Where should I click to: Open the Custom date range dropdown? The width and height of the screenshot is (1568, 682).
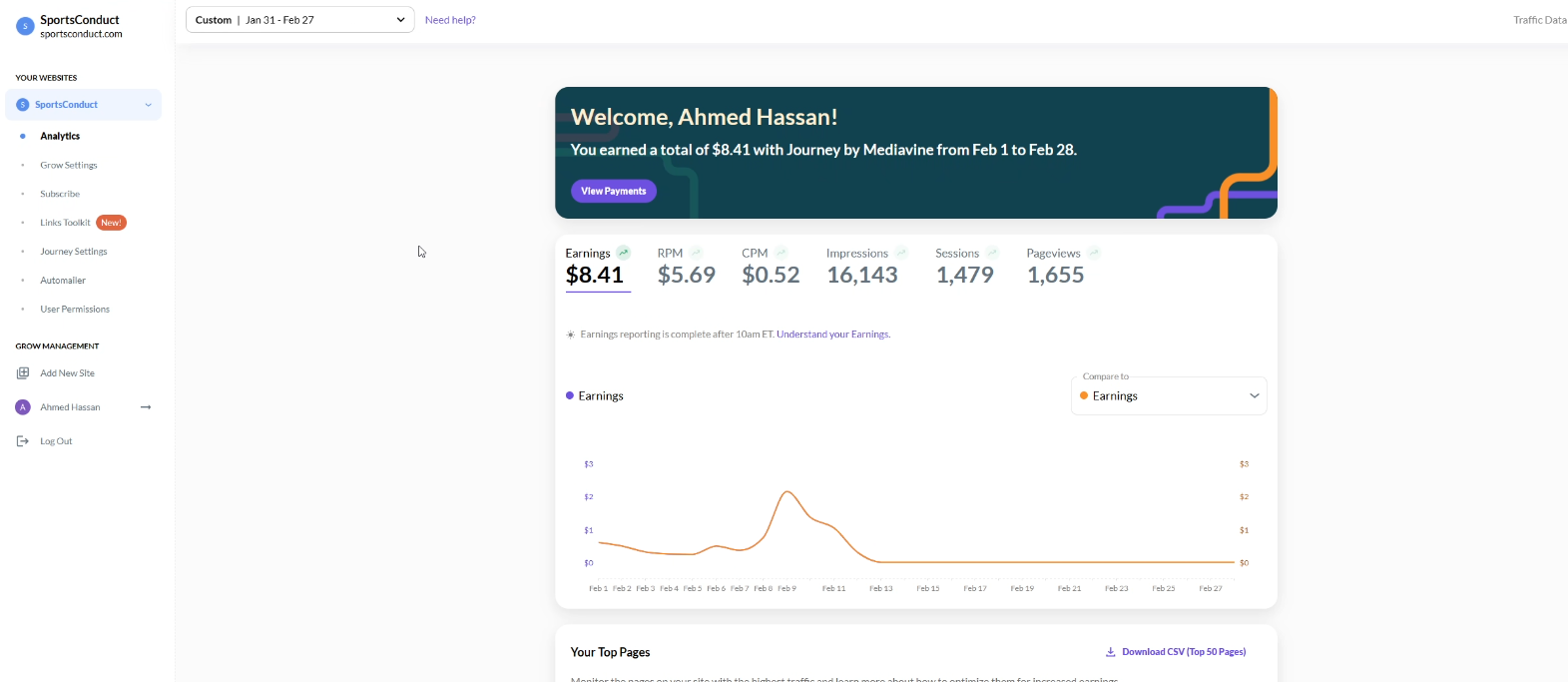(300, 20)
